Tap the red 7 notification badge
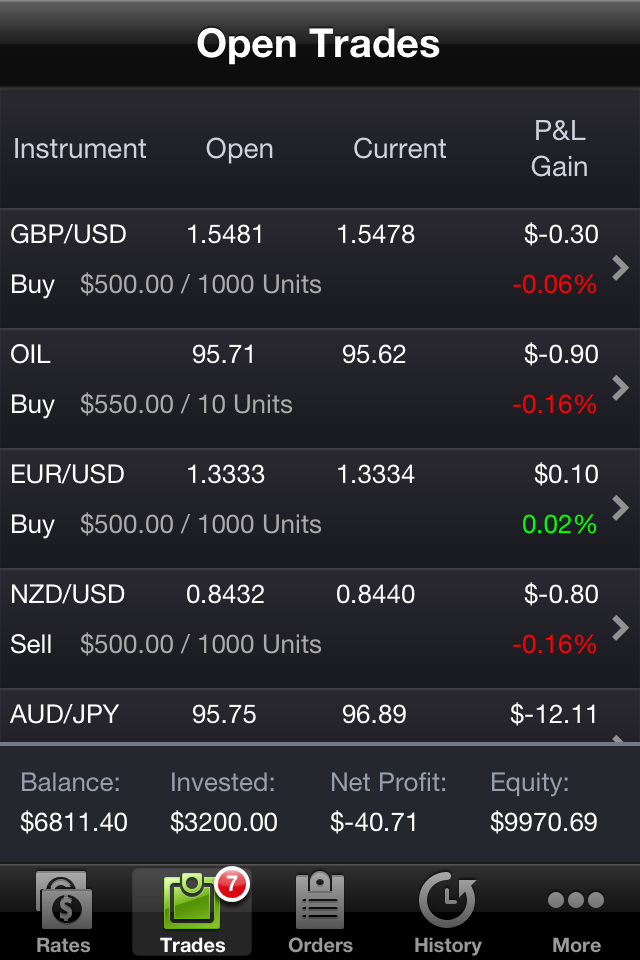The image size is (640, 960). (231, 884)
